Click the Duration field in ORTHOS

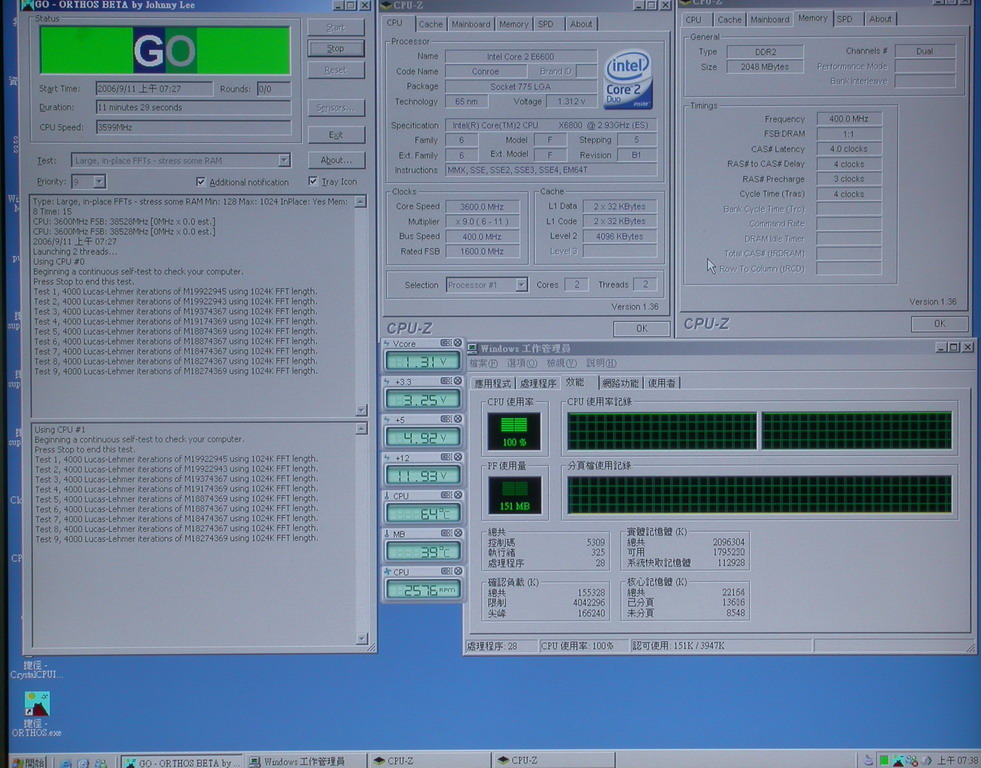point(193,108)
